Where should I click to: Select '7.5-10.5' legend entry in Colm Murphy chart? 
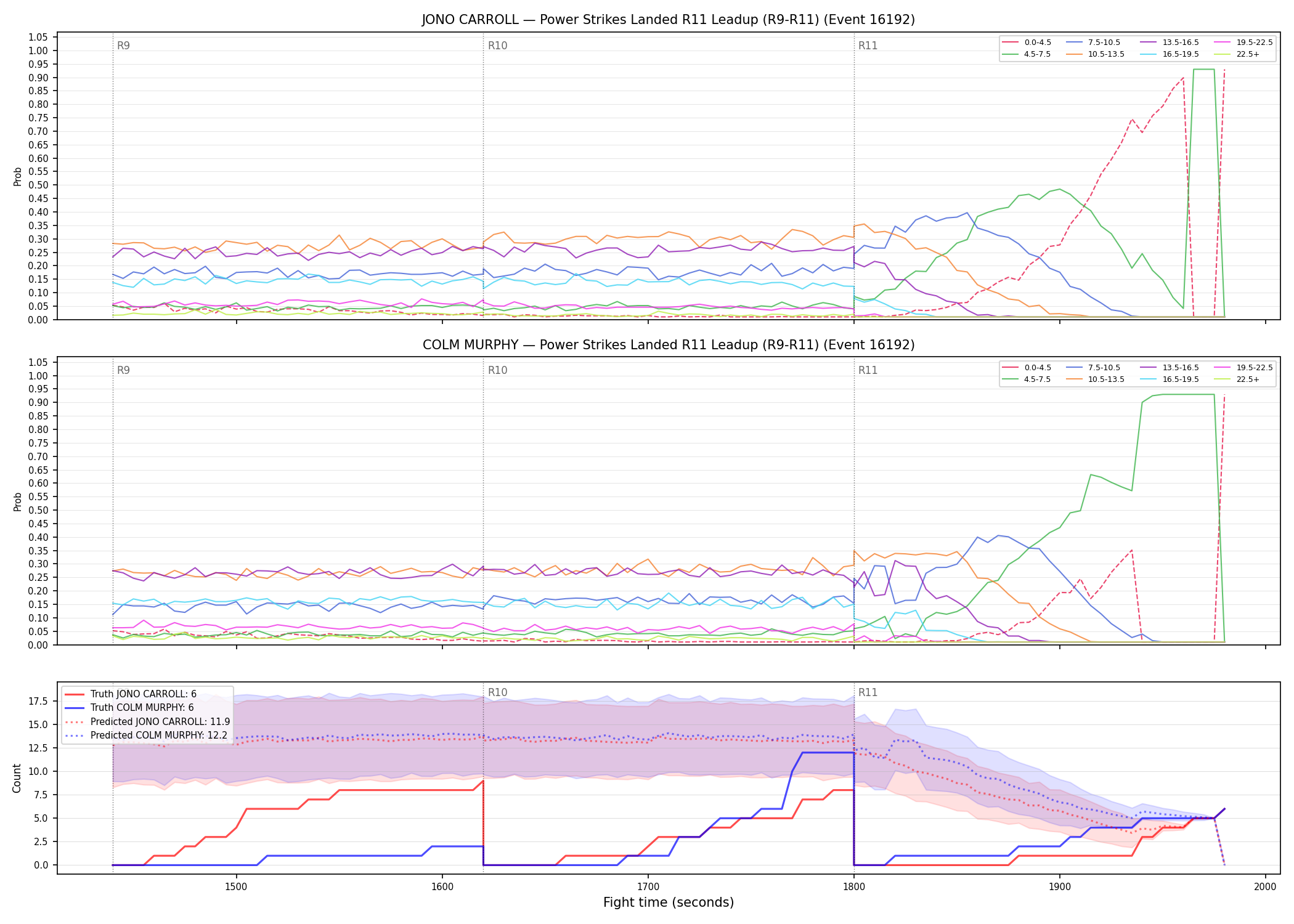coord(1094,368)
